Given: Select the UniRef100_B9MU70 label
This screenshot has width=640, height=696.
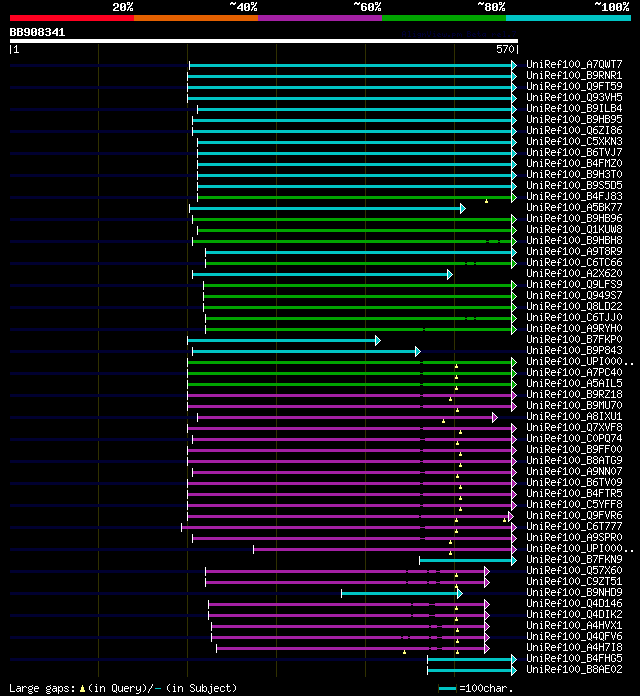Looking at the screenshot, I should (574, 405).
